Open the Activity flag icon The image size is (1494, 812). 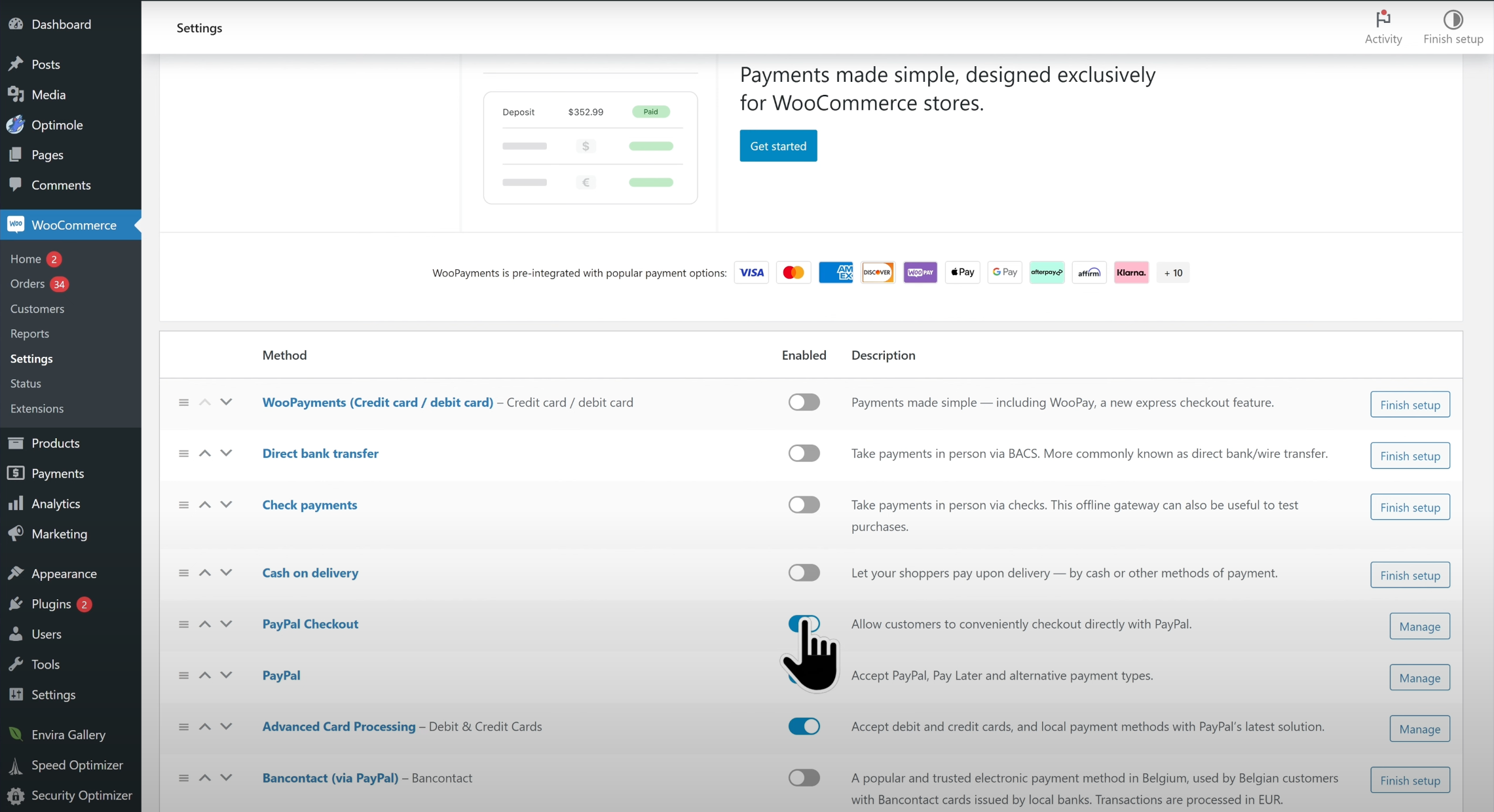click(x=1383, y=19)
